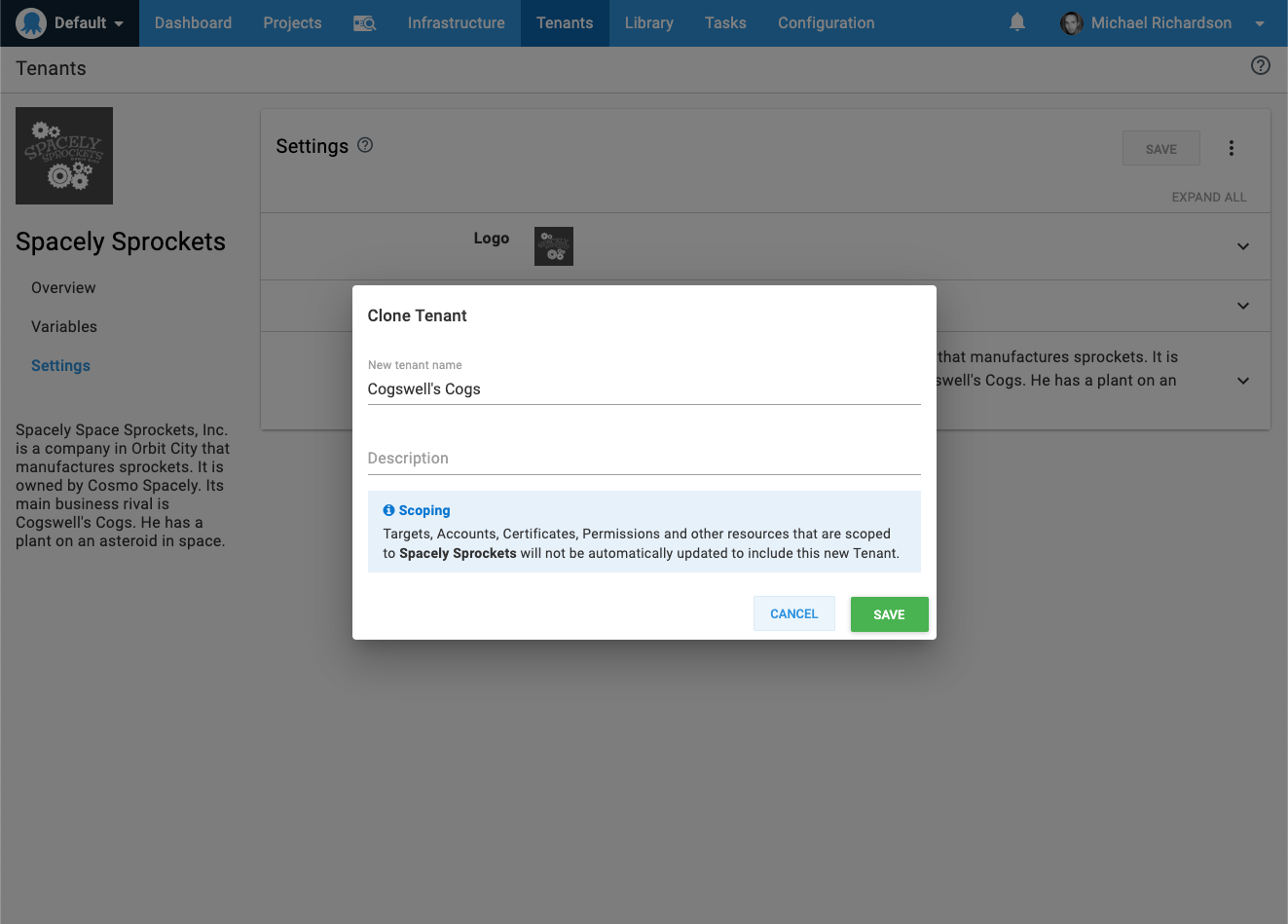Select the Variables link in the sidebar
Viewport: 1288px width, 924px height.
click(x=64, y=326)
